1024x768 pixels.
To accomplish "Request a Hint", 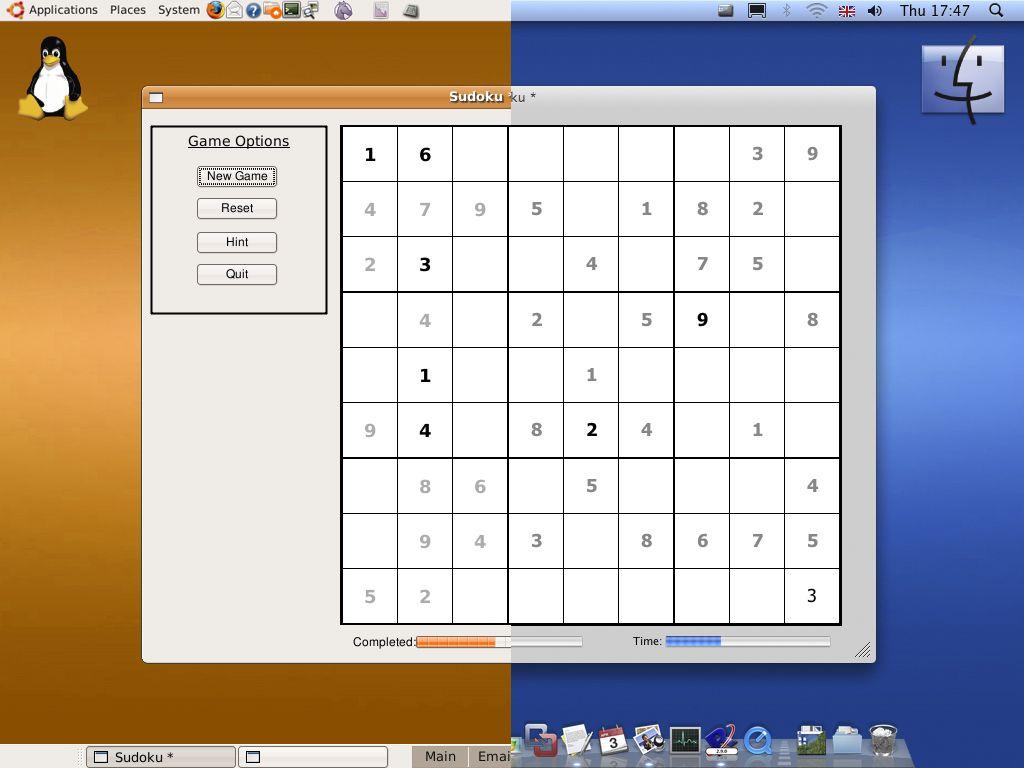I will 237,242.
